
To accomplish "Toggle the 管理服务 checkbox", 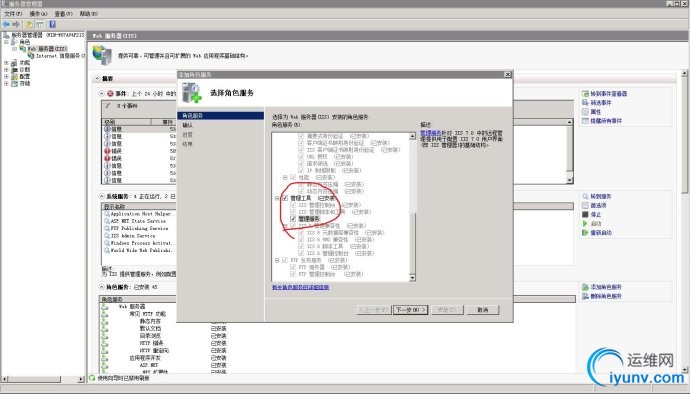I will [293, 219].
